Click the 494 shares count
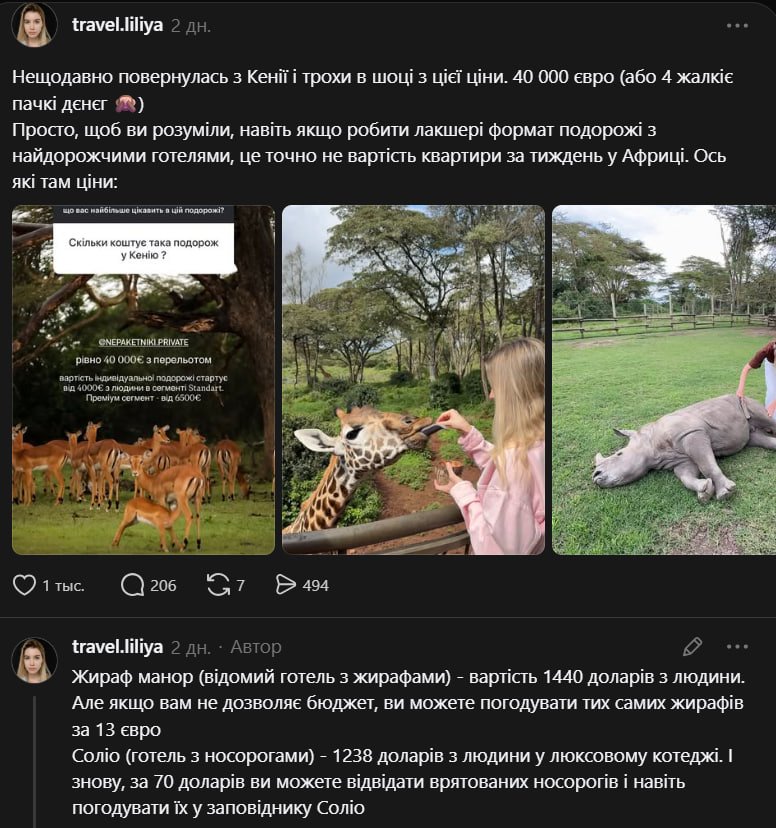Image resolution: width=776 pixels, height=828 pixels. click(315, 585)
